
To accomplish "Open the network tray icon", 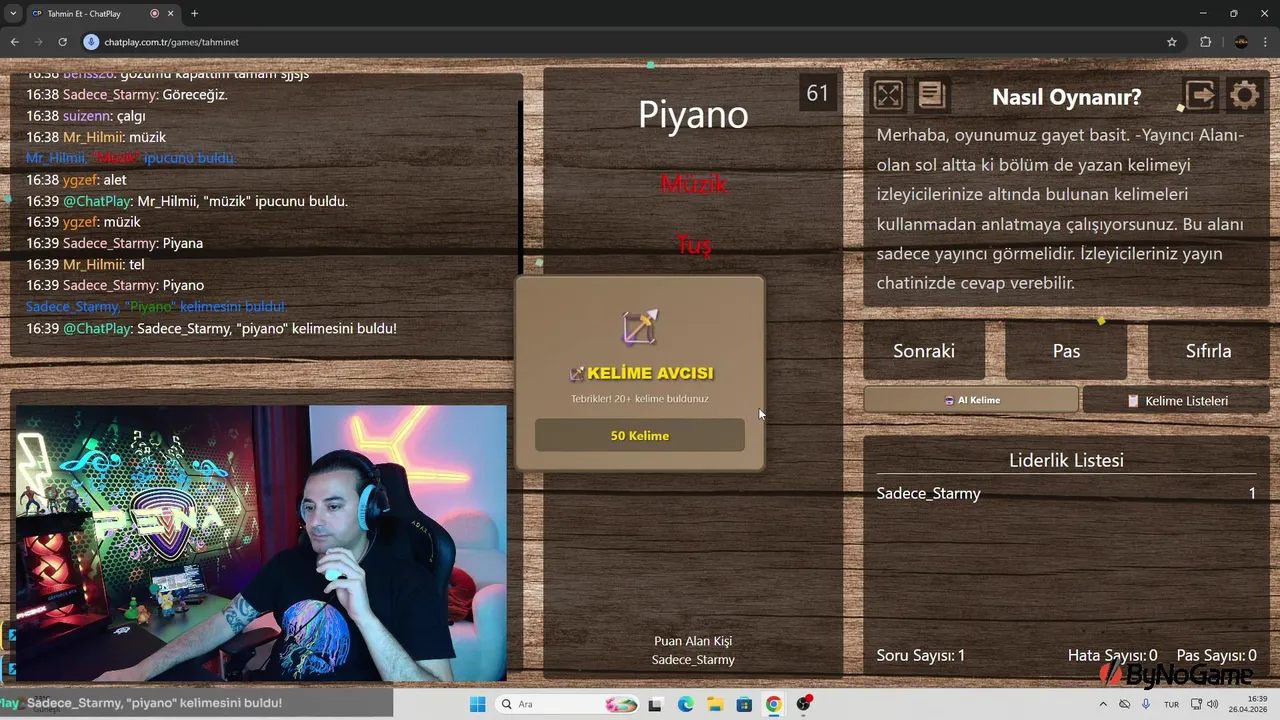I will (x=1196, y=704).
